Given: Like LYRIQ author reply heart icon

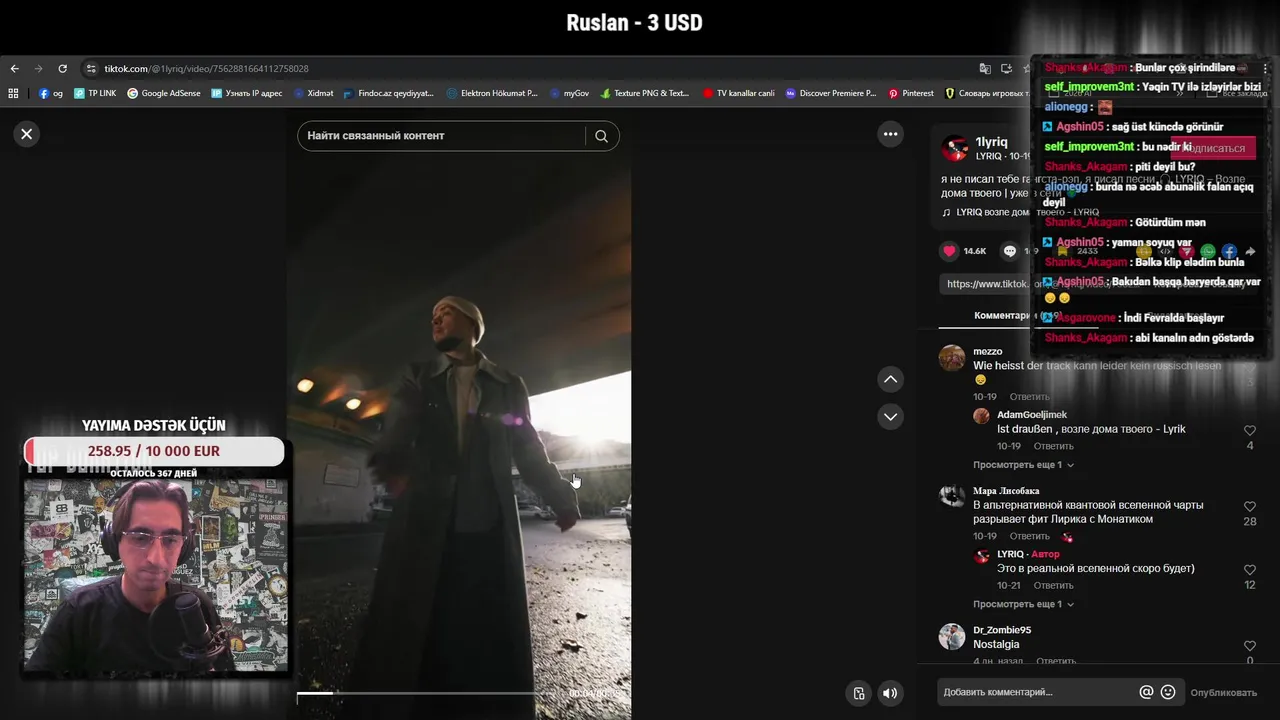Looking at the screenshot, I should [x=1249, y=570].
